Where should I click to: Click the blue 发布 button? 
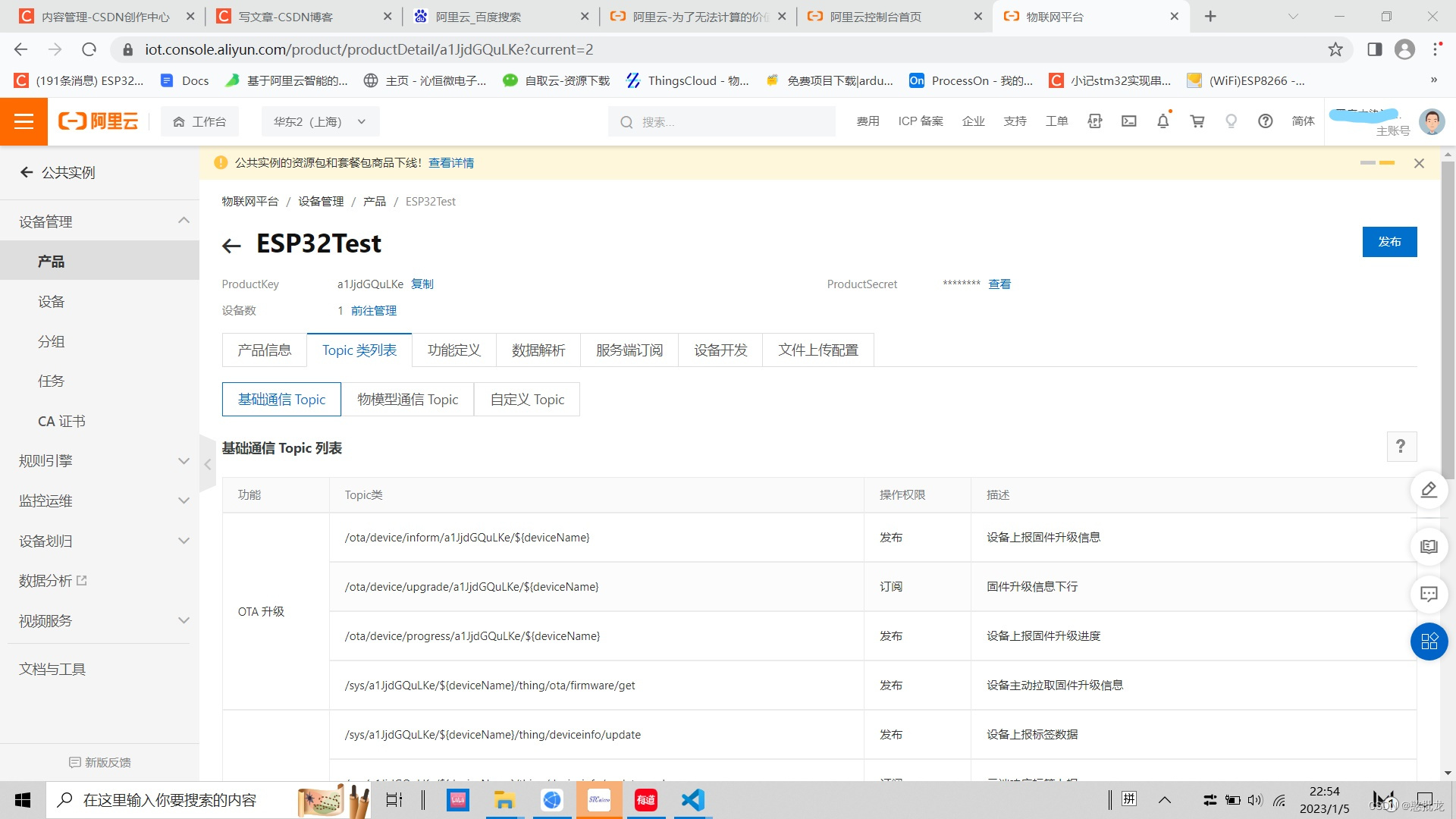(1389, 242)
